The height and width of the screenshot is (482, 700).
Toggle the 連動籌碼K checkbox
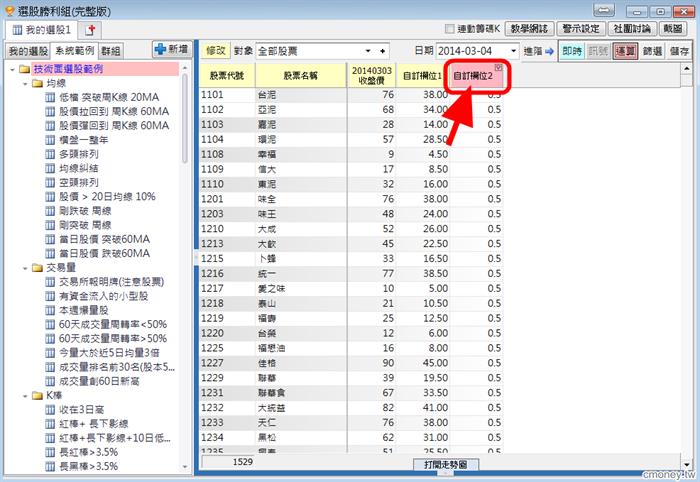point(450,29)
